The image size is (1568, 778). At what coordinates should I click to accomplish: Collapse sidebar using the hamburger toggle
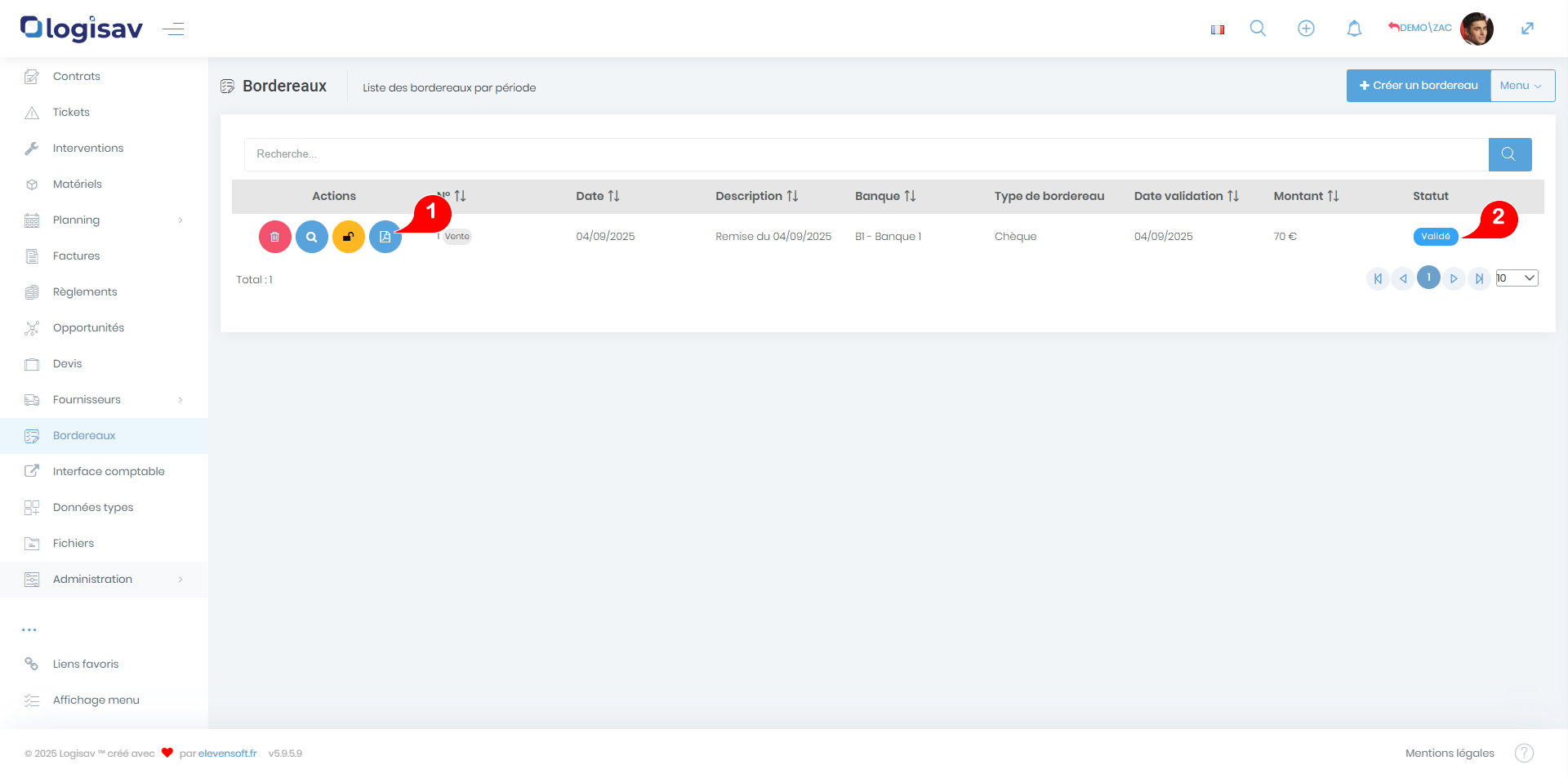coord(173,29)
